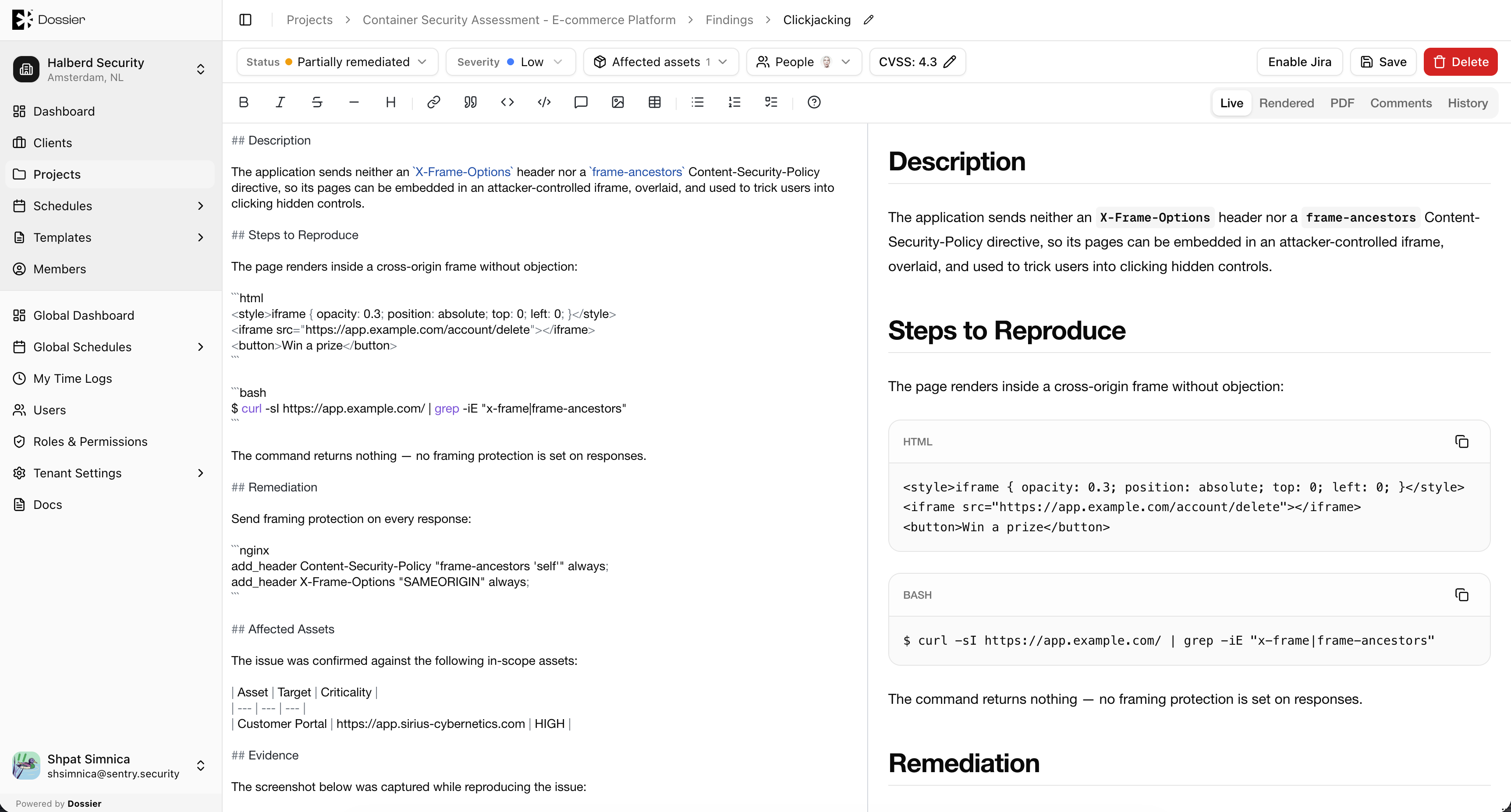
Task: Insert a heading with H icon
Action: [390, 102]
